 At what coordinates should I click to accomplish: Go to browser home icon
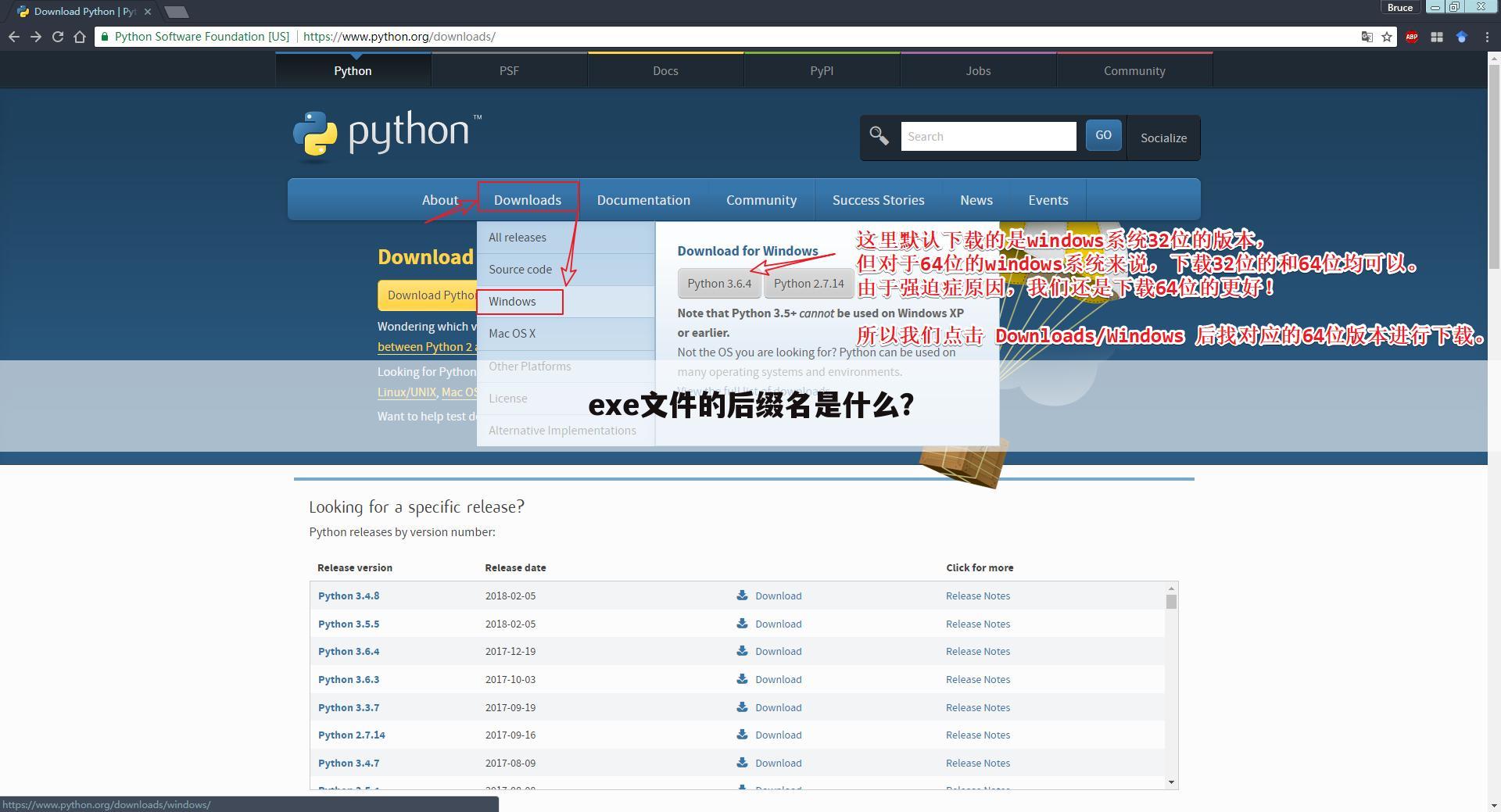[x=80, y=37]
